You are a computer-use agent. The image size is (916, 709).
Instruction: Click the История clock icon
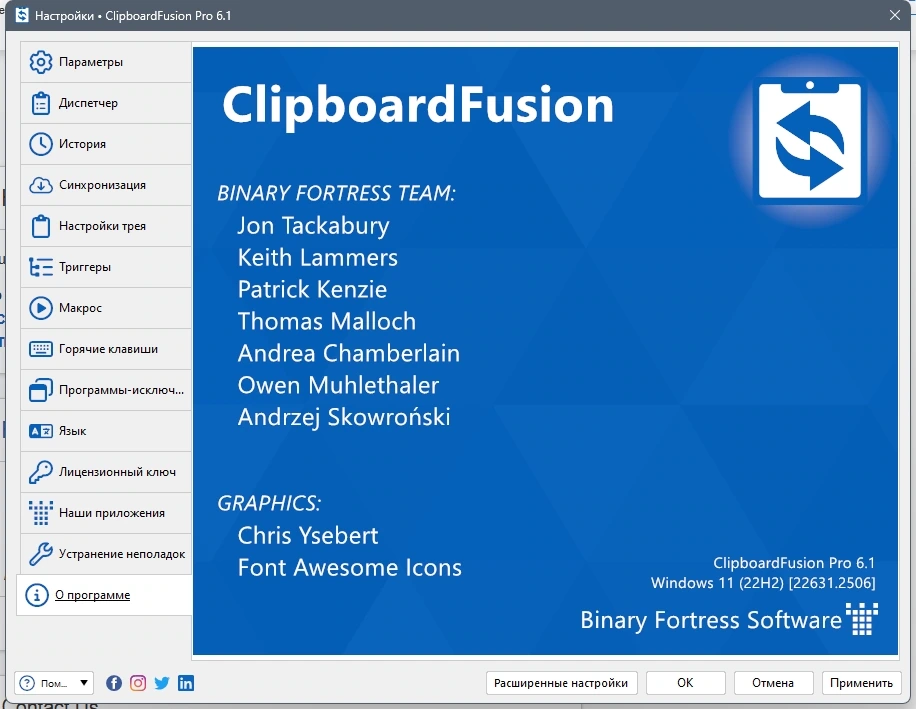click(40, 144)
